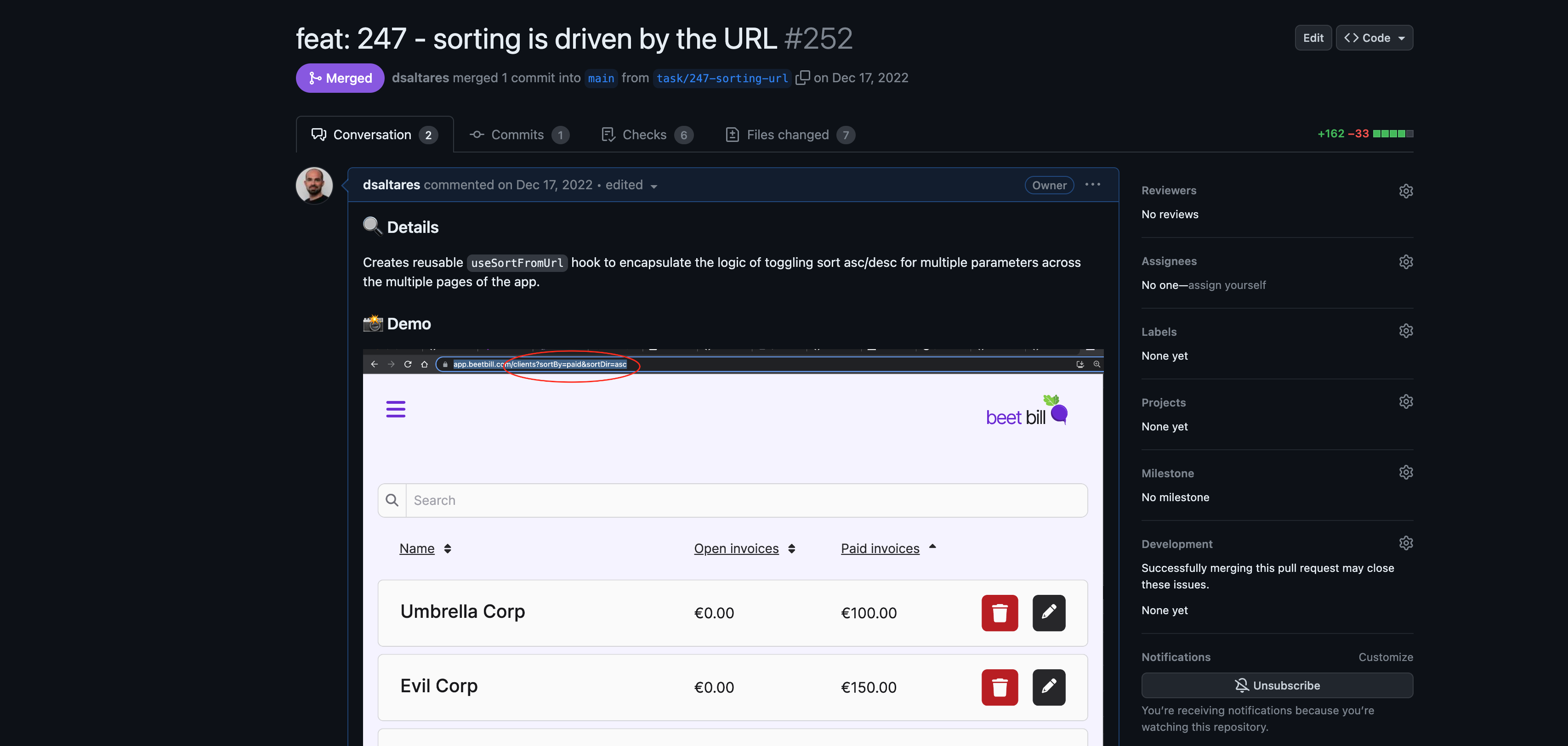The image size is (1568, 746).
Task: Click the reload icon in demo browser
Action: (408, 364)
